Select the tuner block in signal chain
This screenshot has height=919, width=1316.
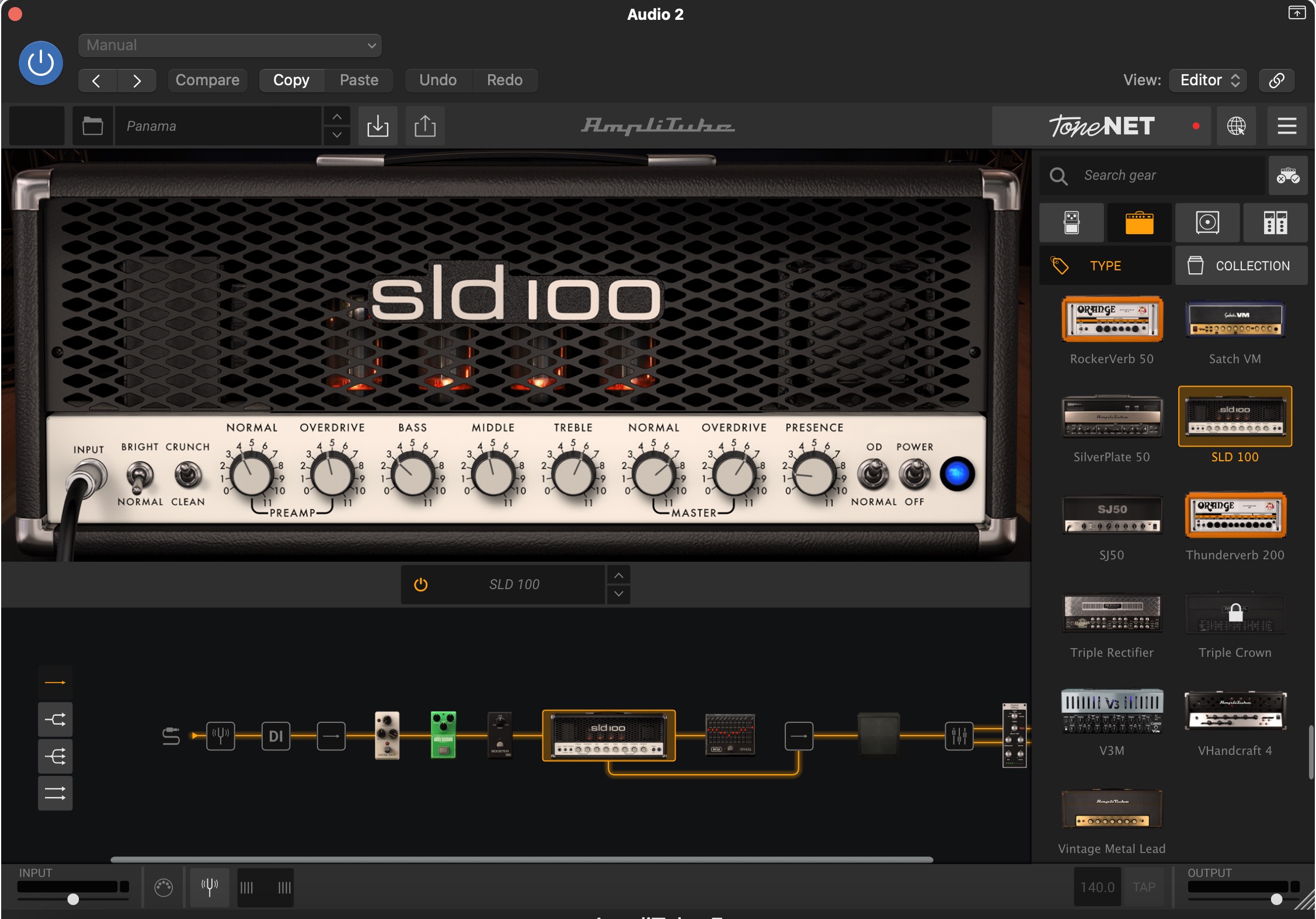pos(221,736)
